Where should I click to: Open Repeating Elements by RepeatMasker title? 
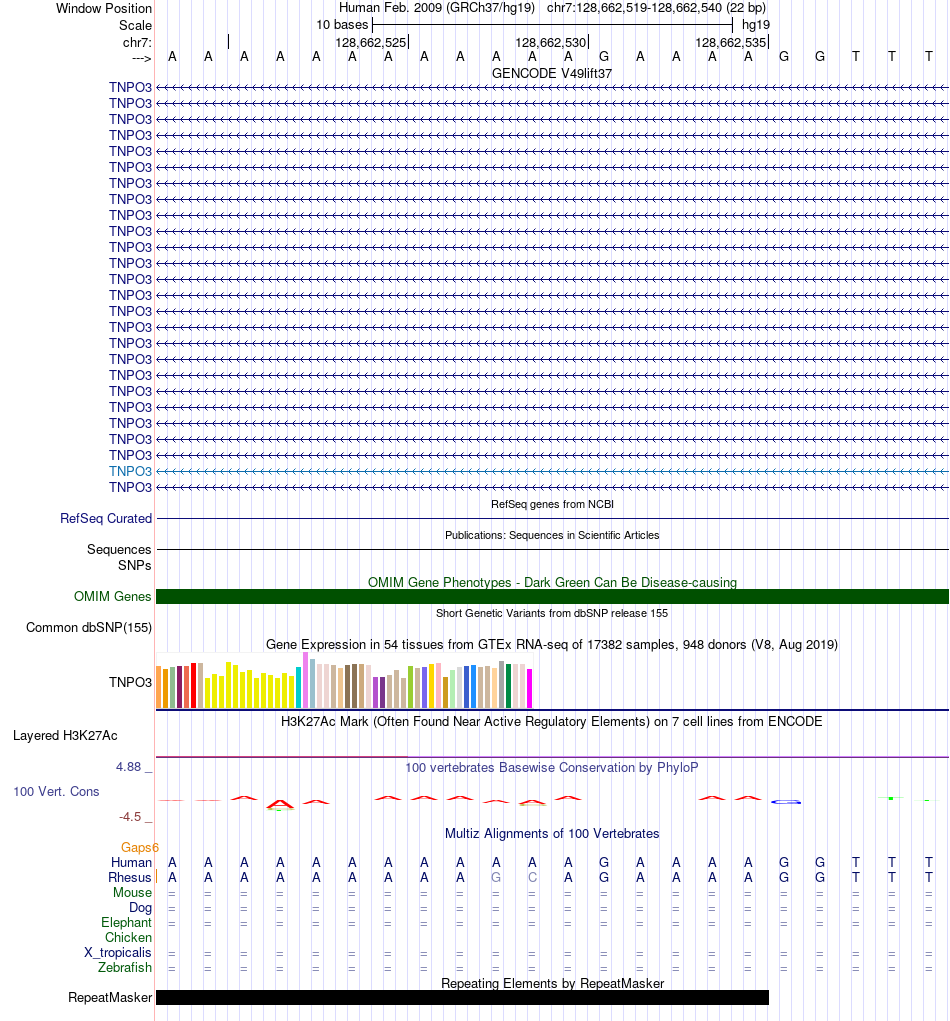(x=552, y=983)
